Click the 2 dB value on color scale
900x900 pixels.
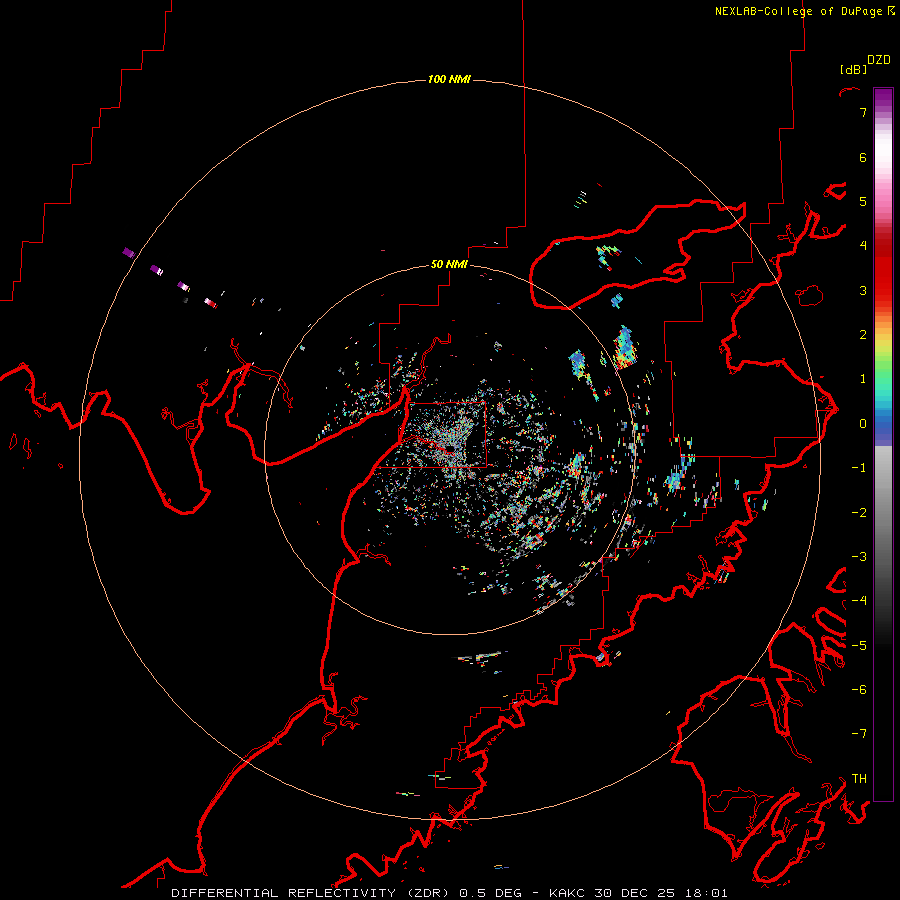[x=863, y=335]
